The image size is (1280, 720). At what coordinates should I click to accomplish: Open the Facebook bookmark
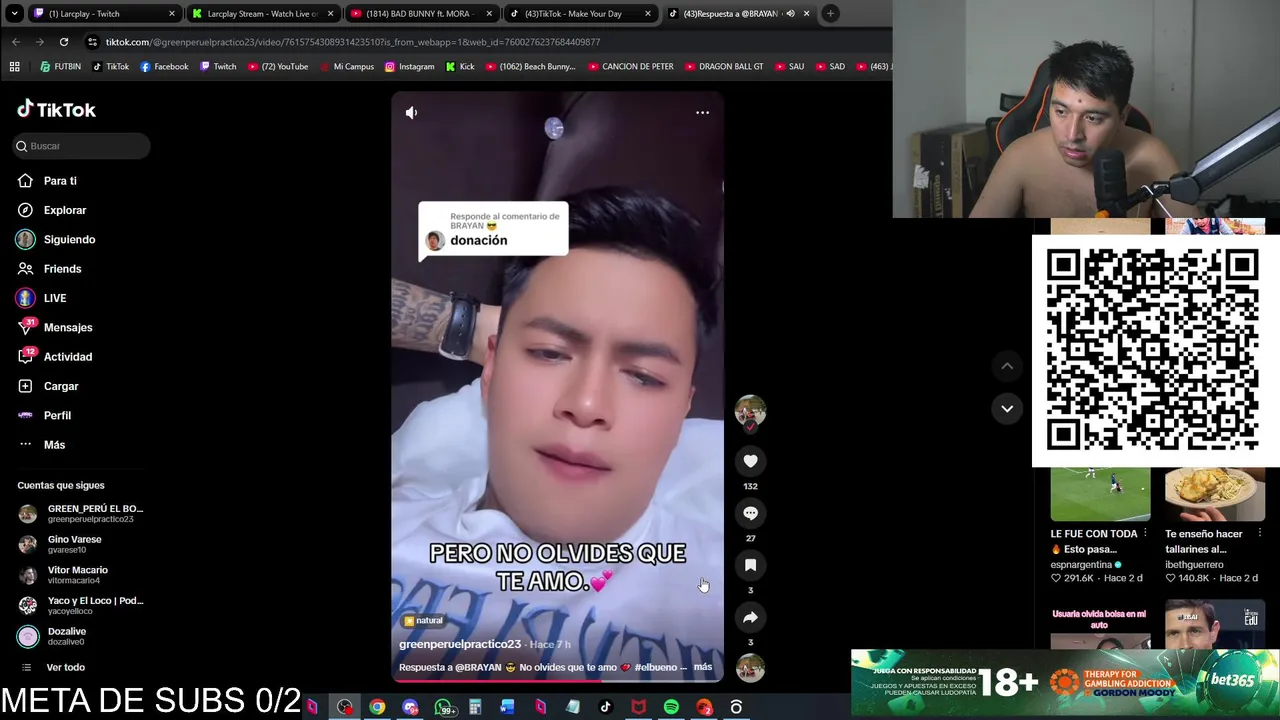[x=164, y=67]
